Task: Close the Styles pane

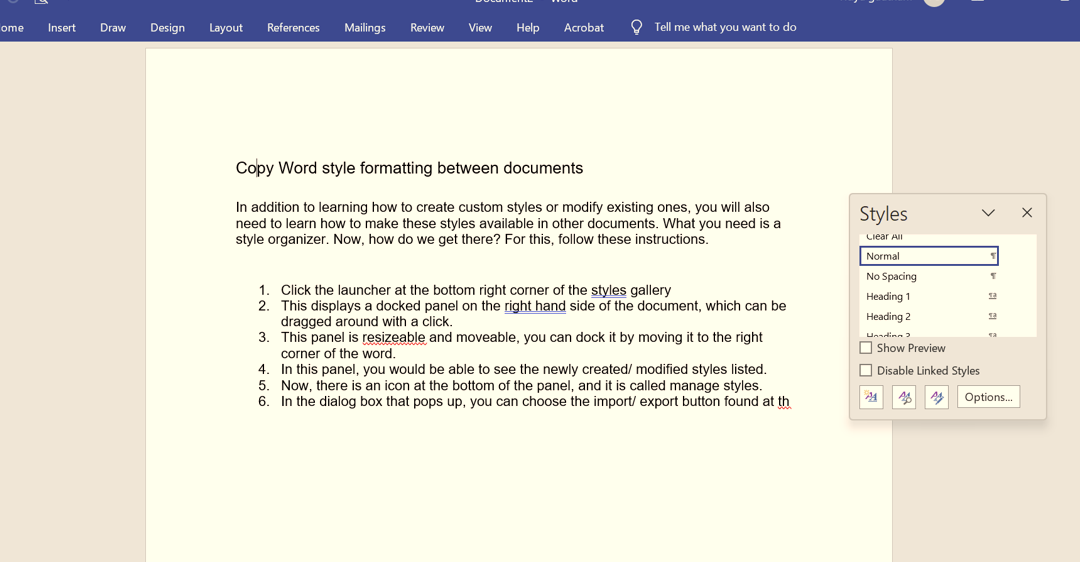Action: click(x=1027, y=213)
